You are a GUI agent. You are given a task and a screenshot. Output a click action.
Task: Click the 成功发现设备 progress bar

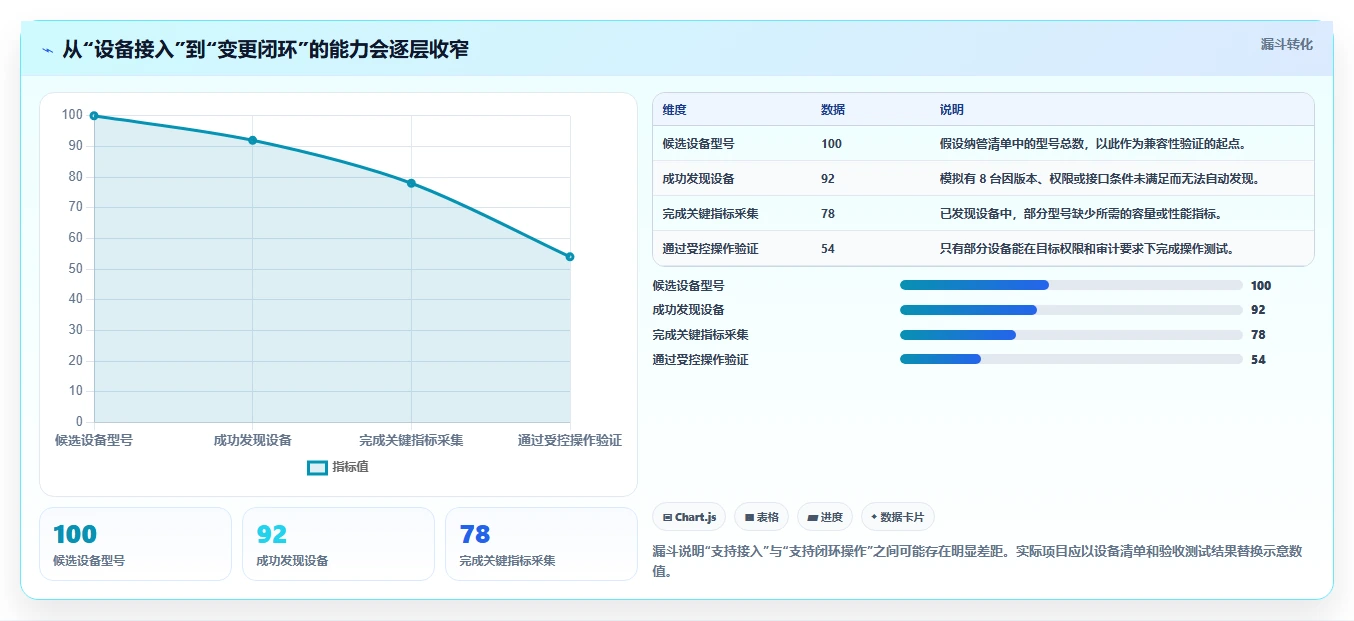tap(1071, 310)
